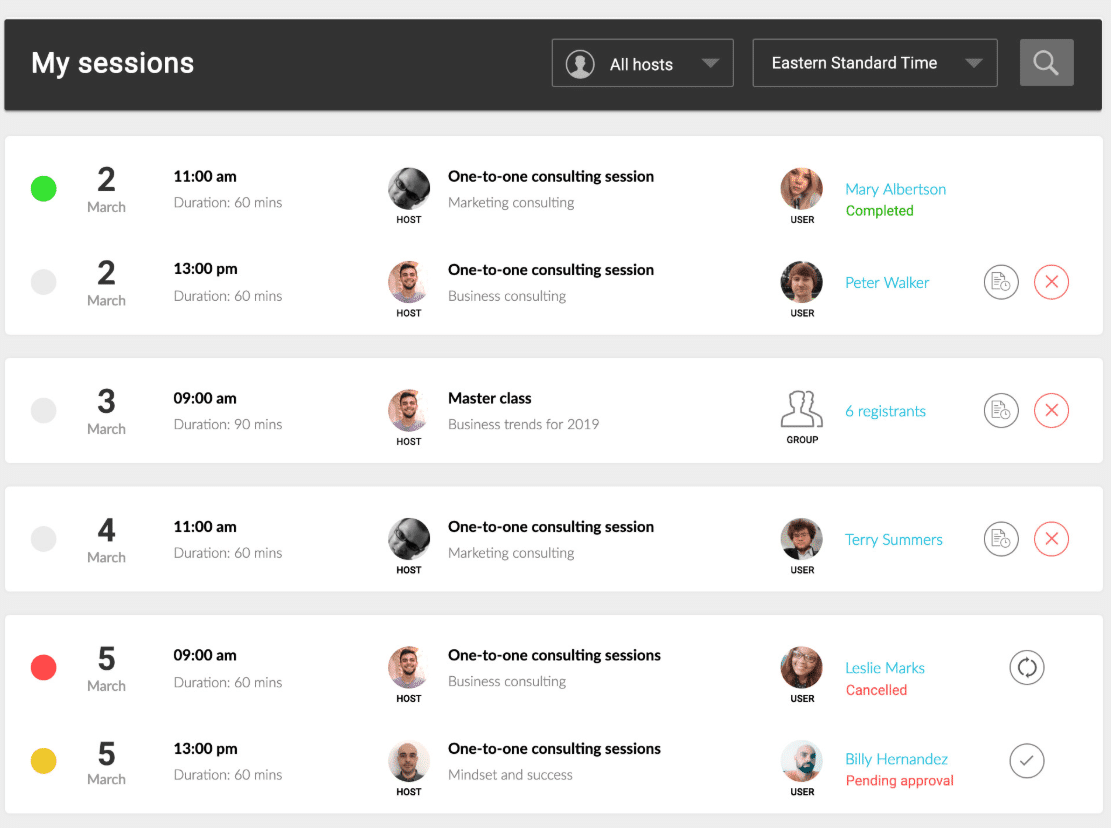Click host avatar for Mindset and success
This screenshot has width=1111, height=828.
coord(409,761)
